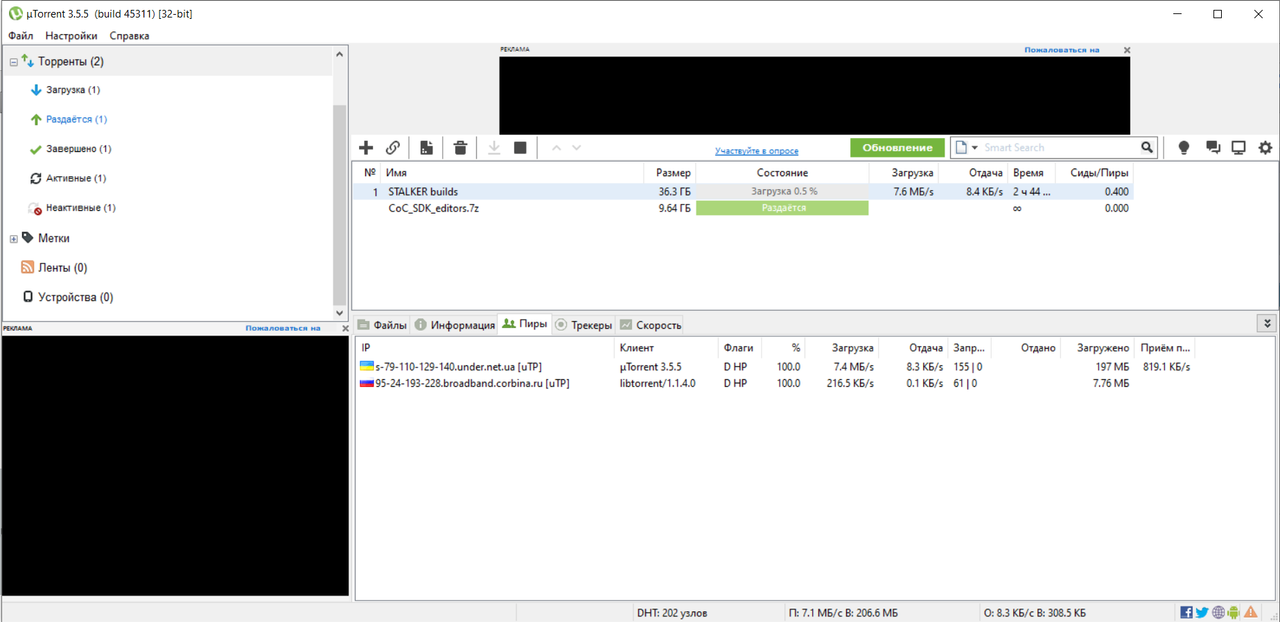Sort peers by Клиент column header
This screenshot has height=622, width=1280.
pos(665,348)
